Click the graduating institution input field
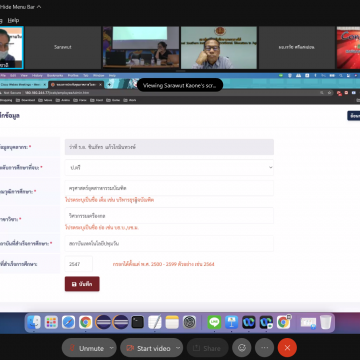Viewport: 360px width, 360px height. (169, 243)
